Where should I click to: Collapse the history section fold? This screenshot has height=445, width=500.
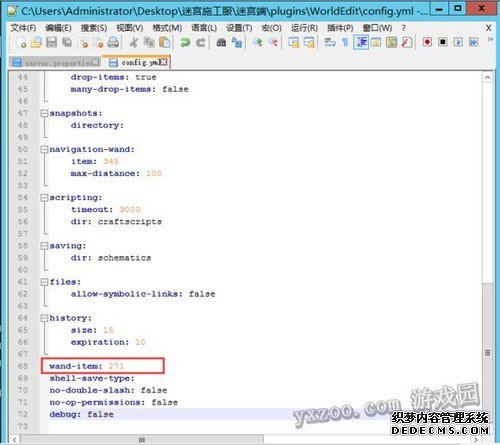coord(44,318)
